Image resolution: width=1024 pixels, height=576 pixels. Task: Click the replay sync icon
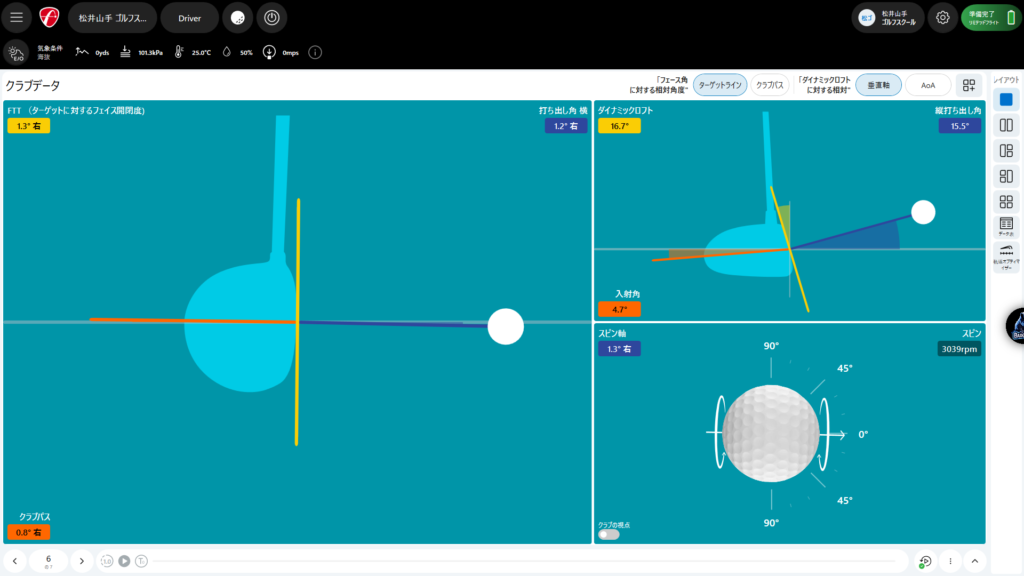click(925, 561)
